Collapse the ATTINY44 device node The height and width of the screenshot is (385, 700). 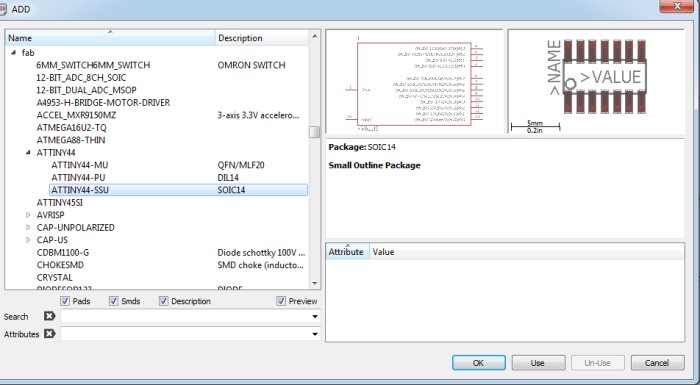28,152
